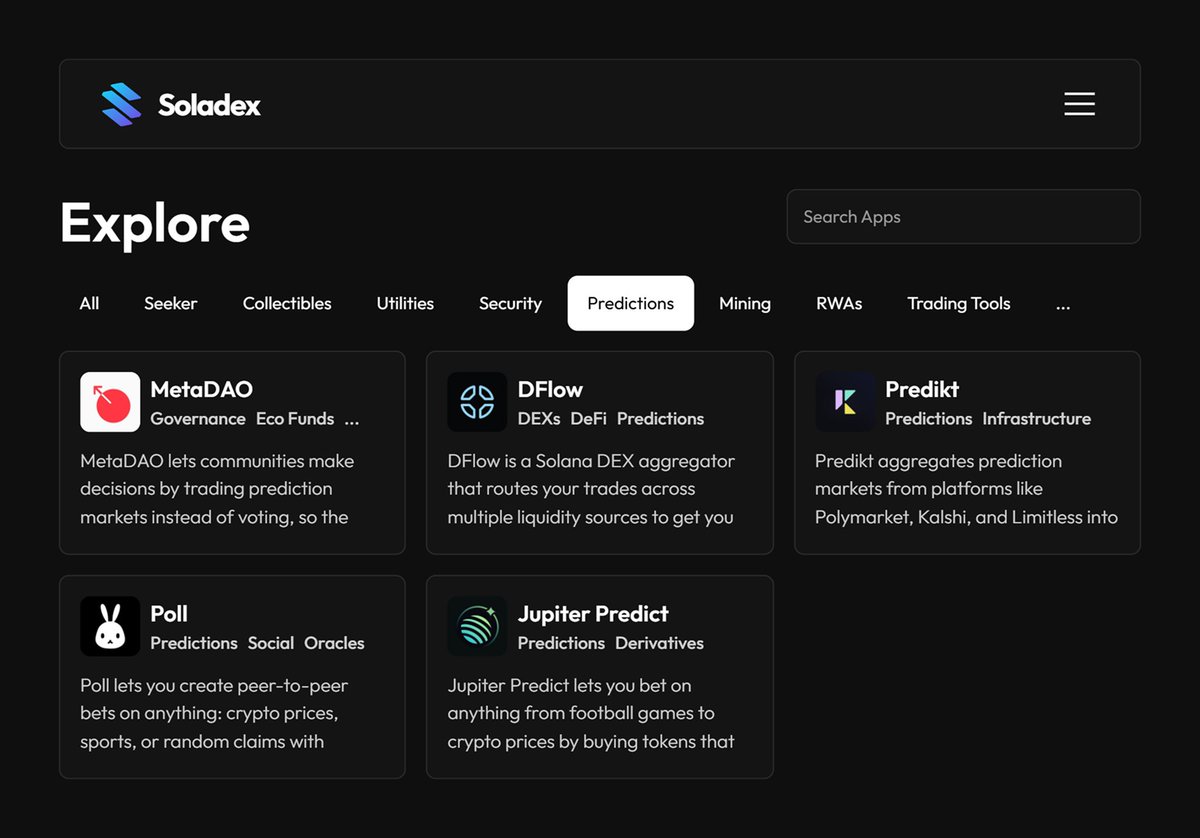The height and width of the screenshot is (838, 1200).
Task: Click Predikt's Infrastructure tag
Action: click(1037, 419)
